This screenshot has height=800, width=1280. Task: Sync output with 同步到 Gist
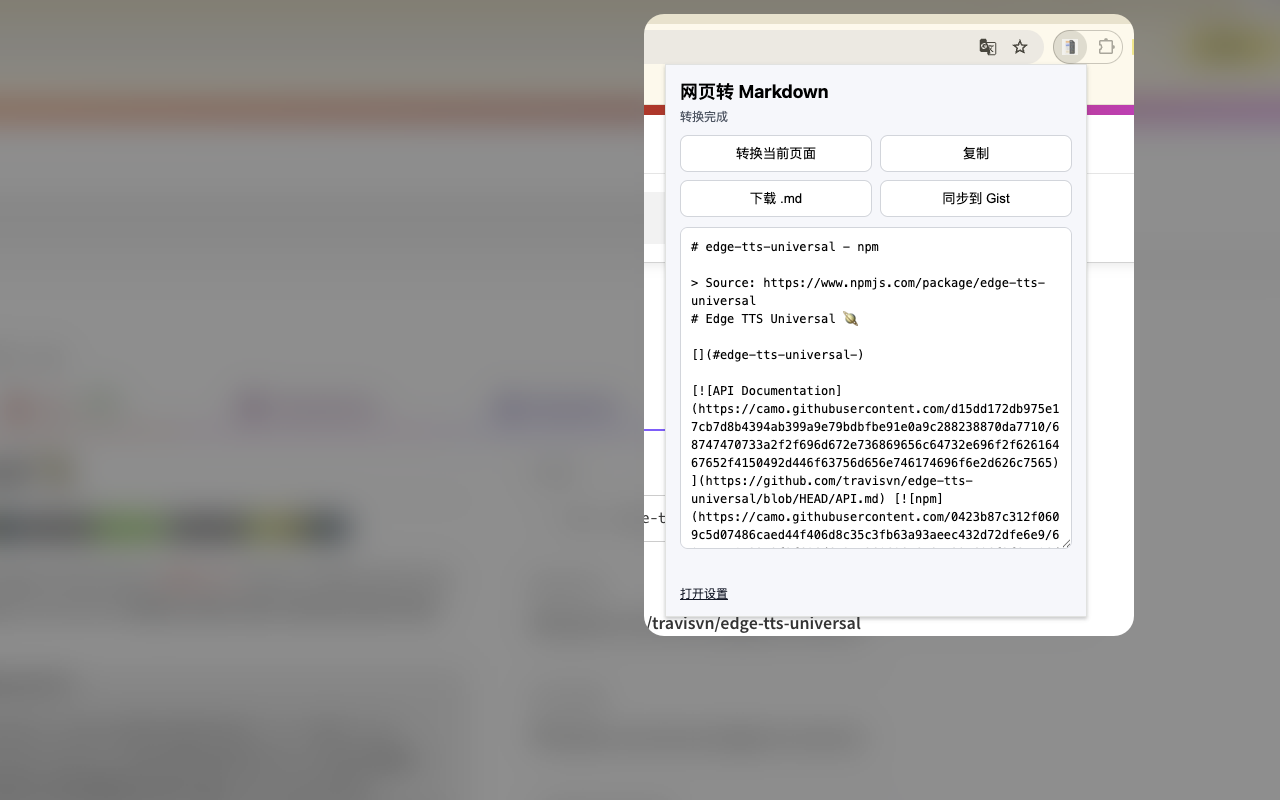(x=976, y=198)
